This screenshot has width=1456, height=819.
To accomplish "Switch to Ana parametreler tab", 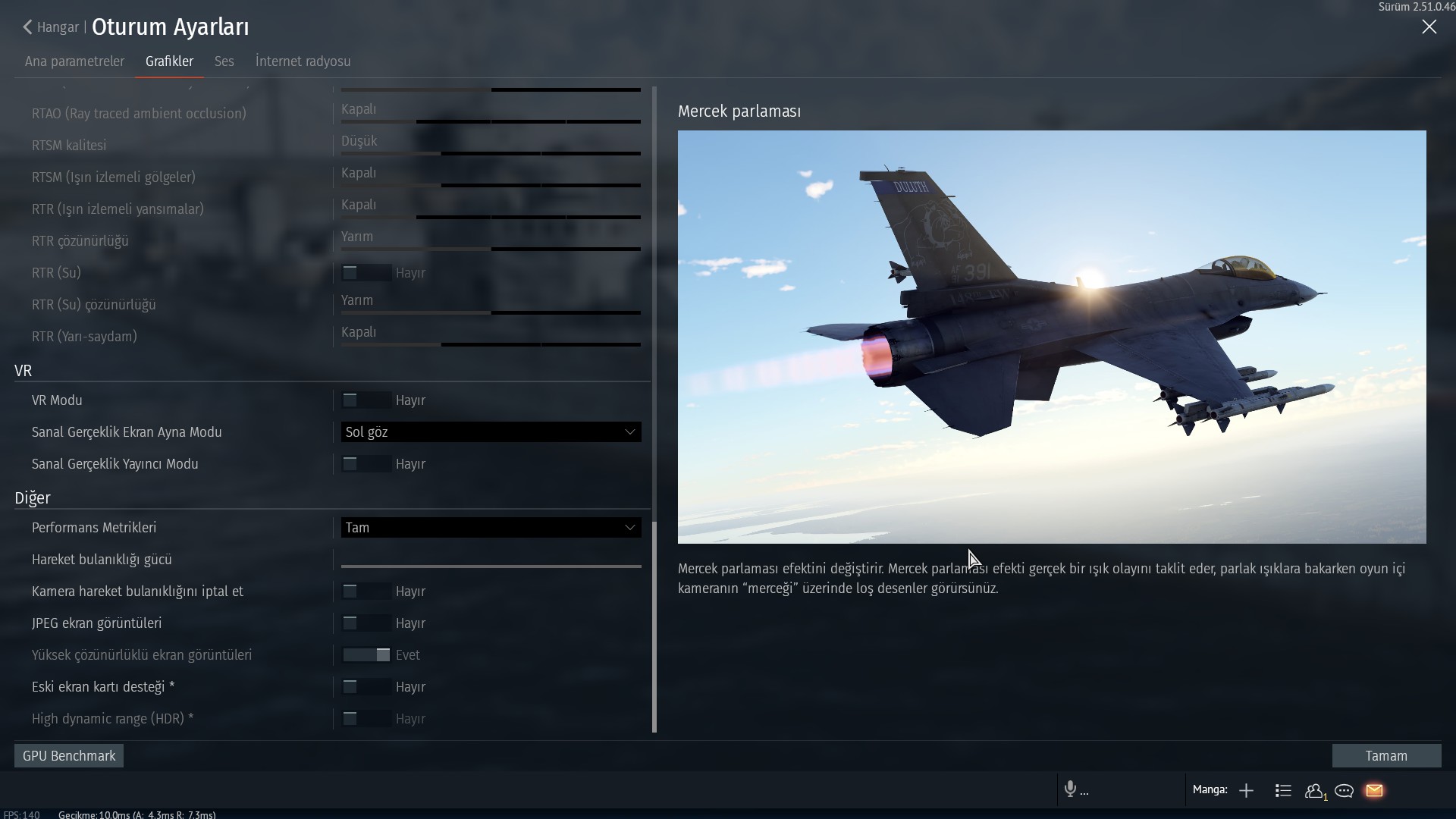I will (74, 61).
